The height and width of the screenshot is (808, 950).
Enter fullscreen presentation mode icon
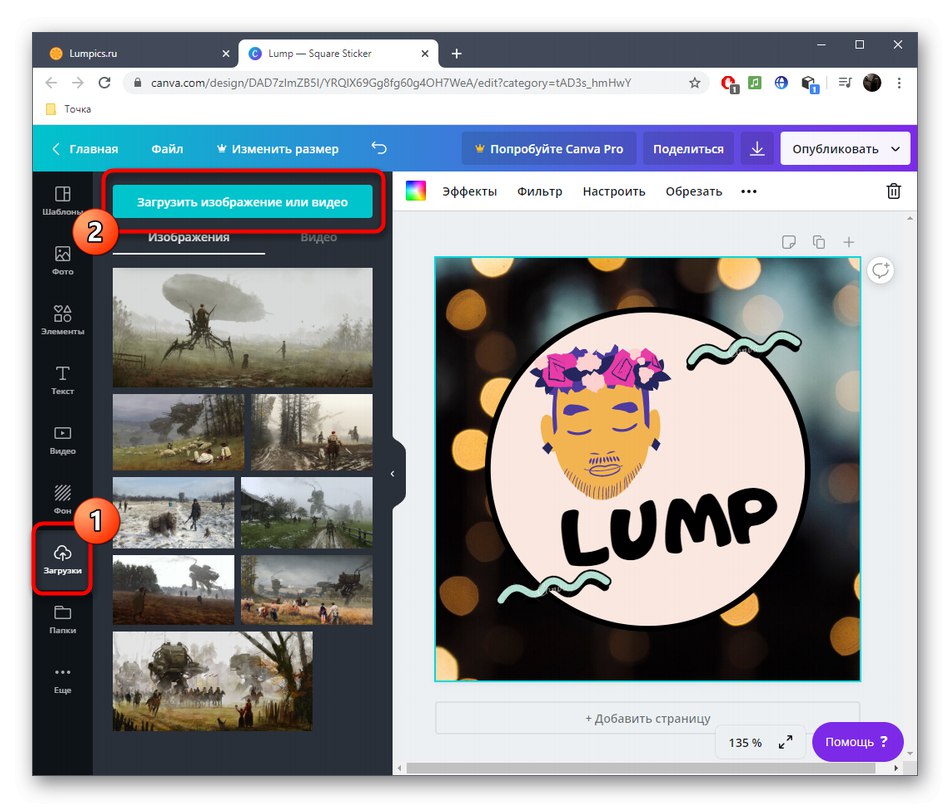(786, 742)
